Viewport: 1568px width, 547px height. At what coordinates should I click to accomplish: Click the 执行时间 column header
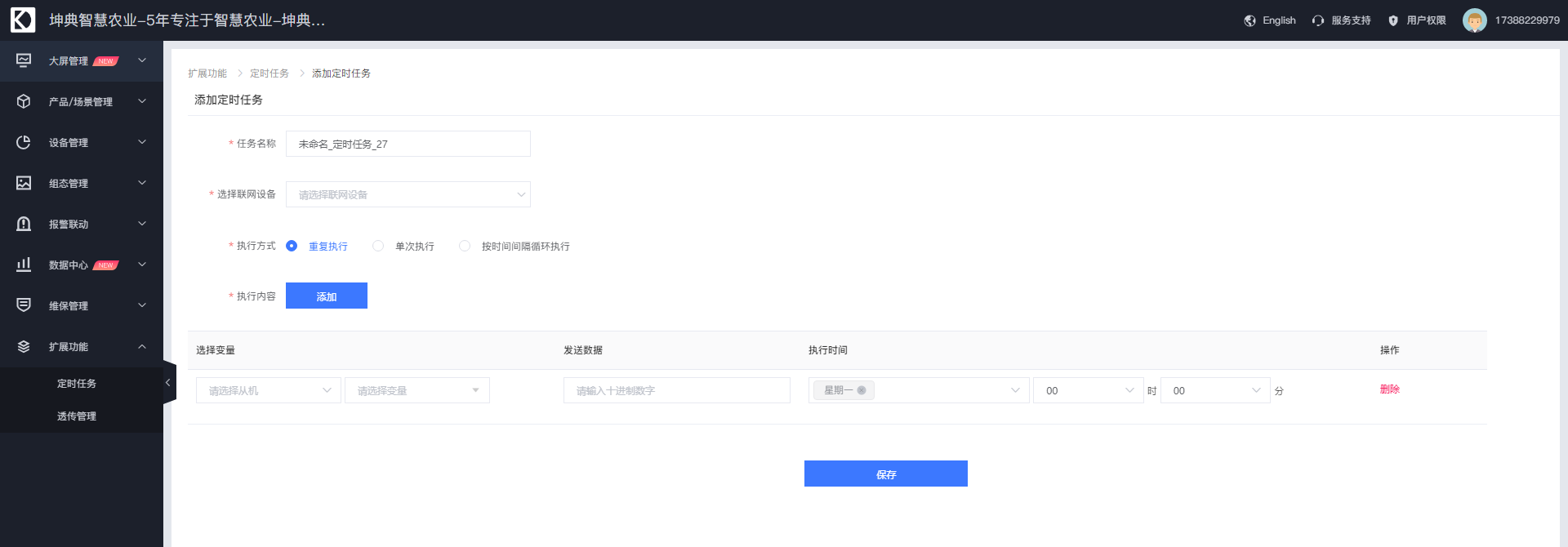pyautogui.click(x=828, y=350)
